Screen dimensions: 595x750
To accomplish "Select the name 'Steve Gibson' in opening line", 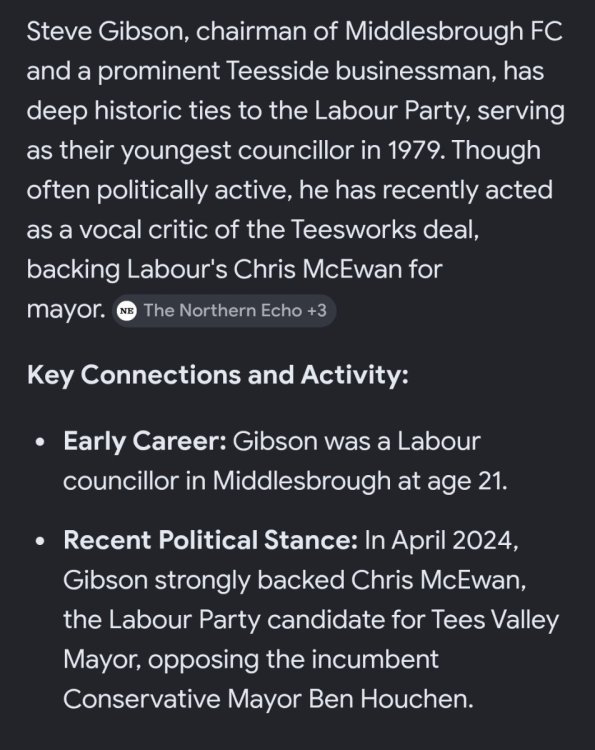I will tap(108, 32).
